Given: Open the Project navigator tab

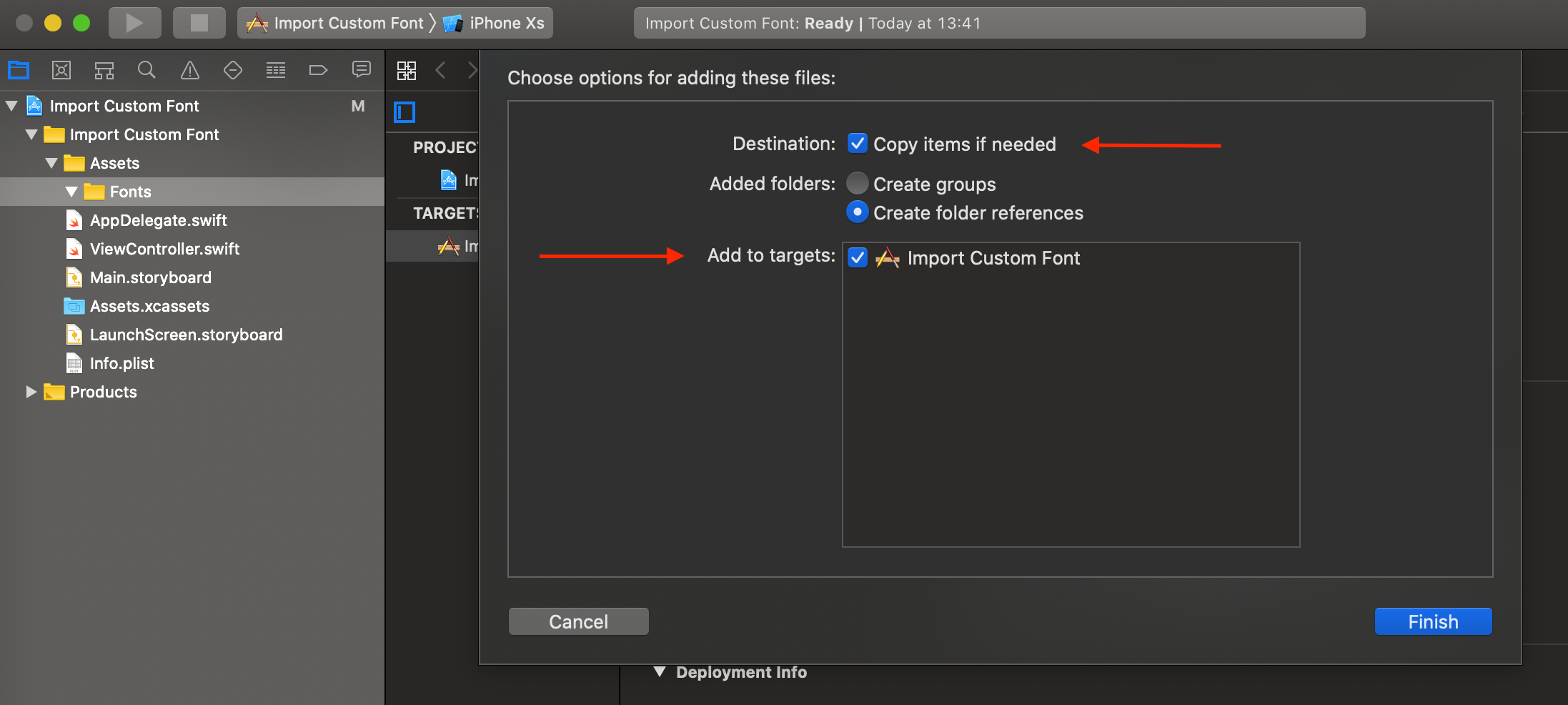Looking at the screenshot, I should (x=19, y=70).
